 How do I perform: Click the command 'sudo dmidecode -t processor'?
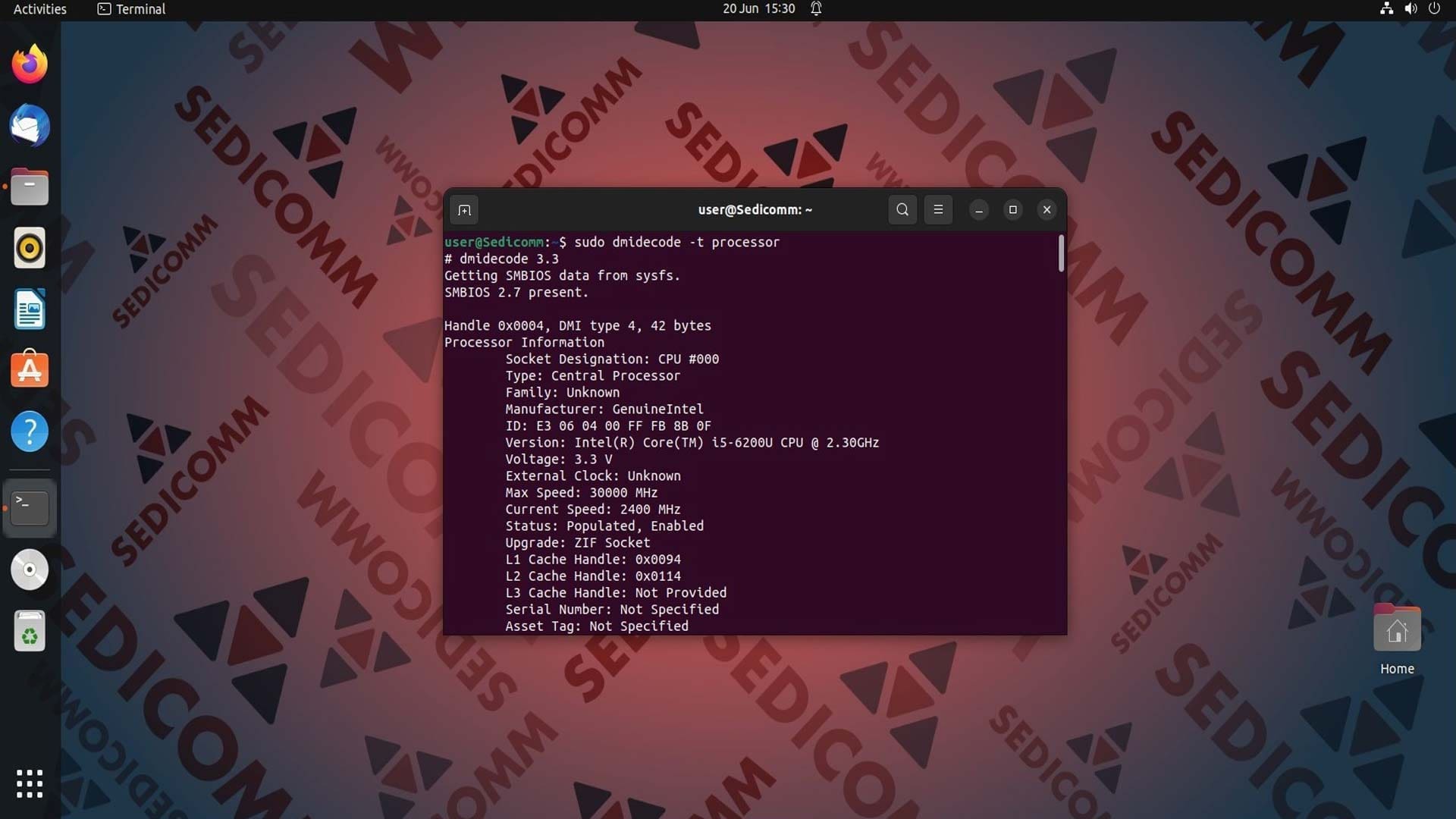pos(676,243)
